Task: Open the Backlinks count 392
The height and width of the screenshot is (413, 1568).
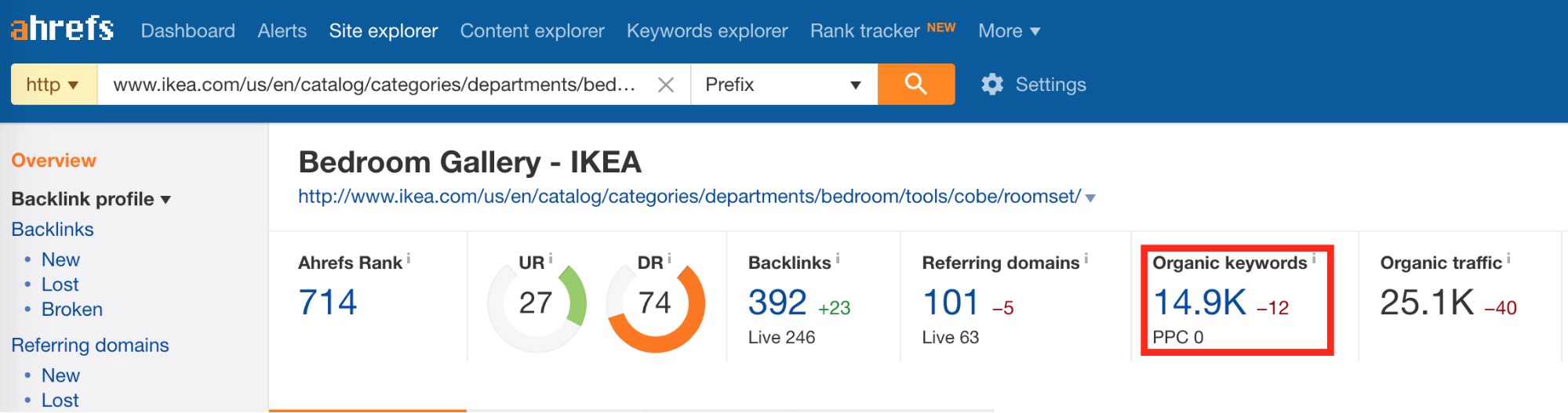Action: pos(777,303)
